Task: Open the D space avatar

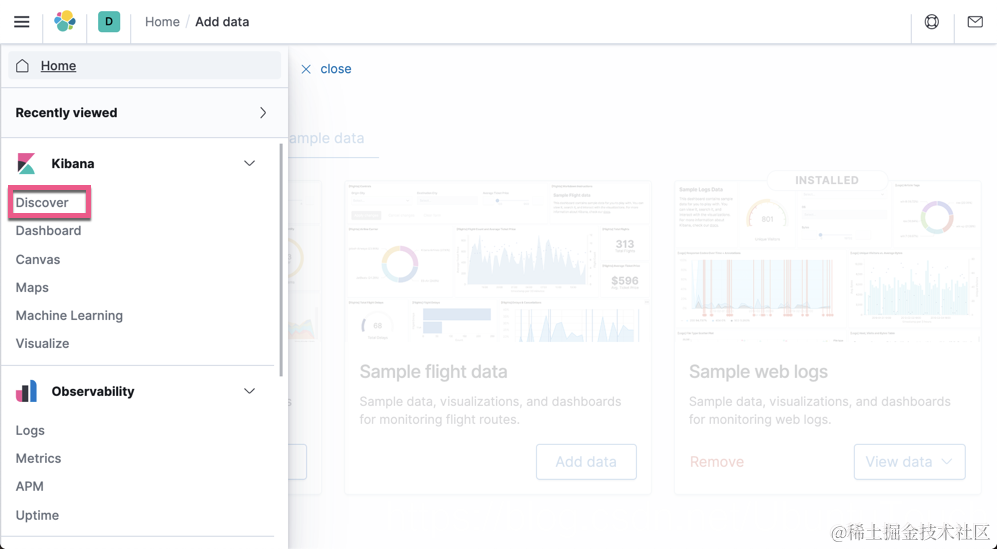Action: (x=109, y=22)
